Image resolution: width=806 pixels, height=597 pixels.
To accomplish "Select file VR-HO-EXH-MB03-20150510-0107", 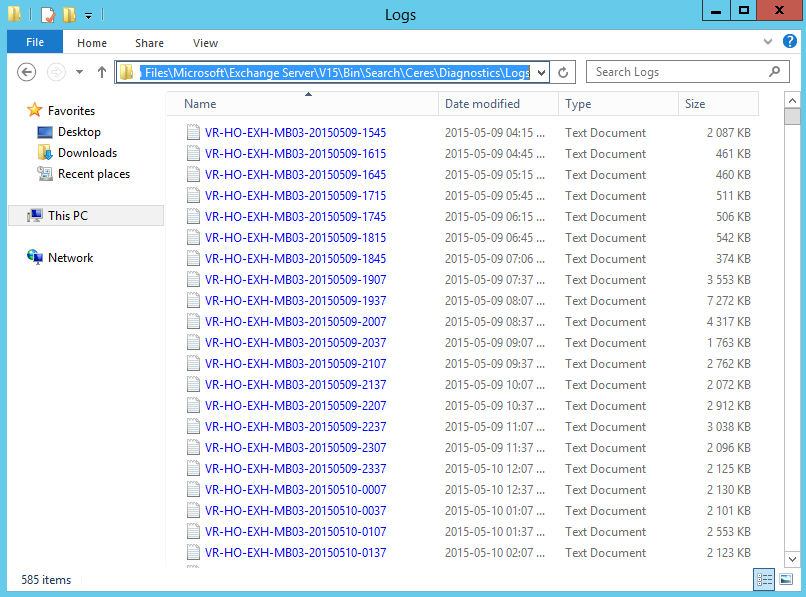I will 296,532.
